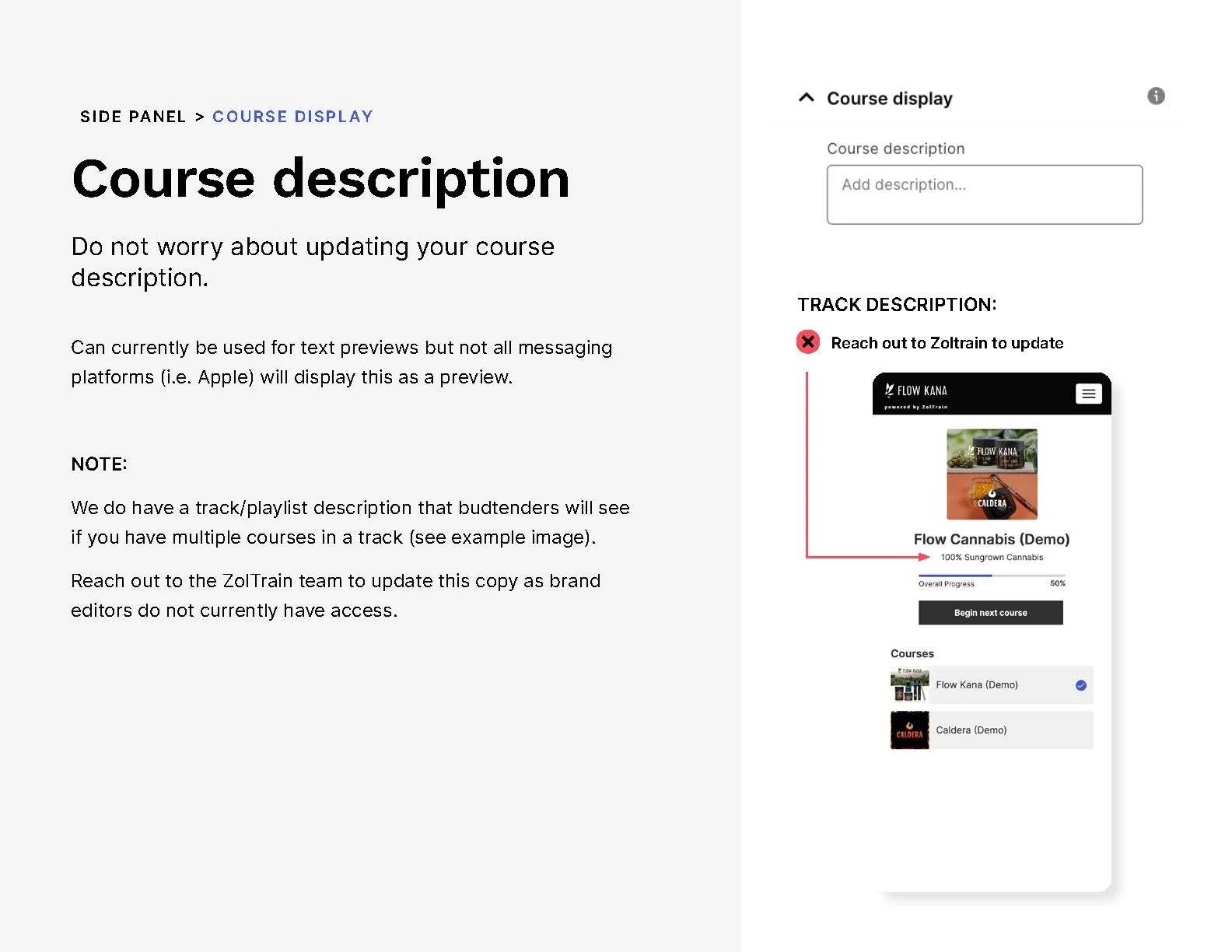Viewport: 1232px width, 952px height.
Task: Open the Caldera (Demo) course row
Action: point(992,730)
